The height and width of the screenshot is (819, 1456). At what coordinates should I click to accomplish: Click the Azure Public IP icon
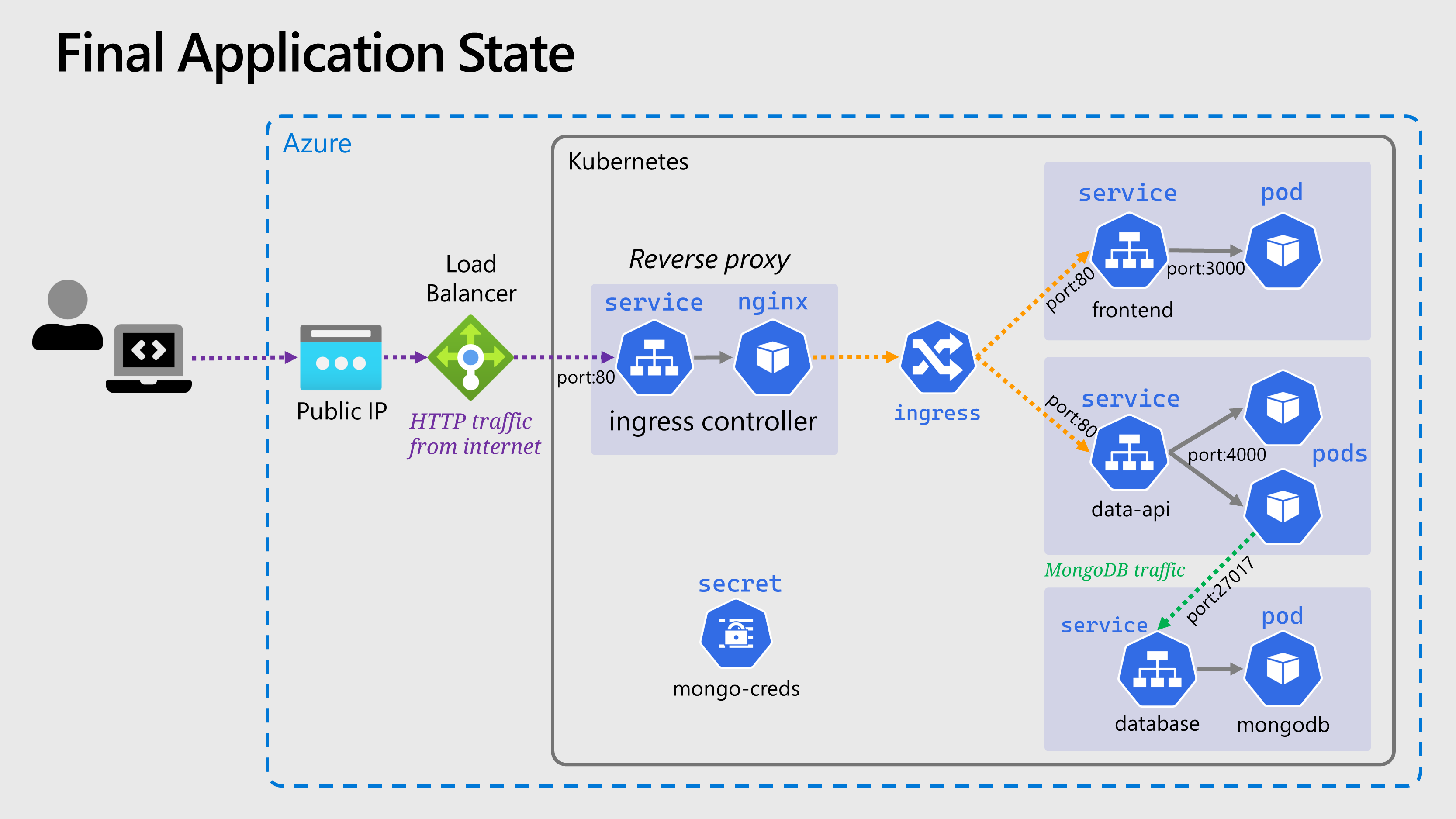tap(340, 357)
